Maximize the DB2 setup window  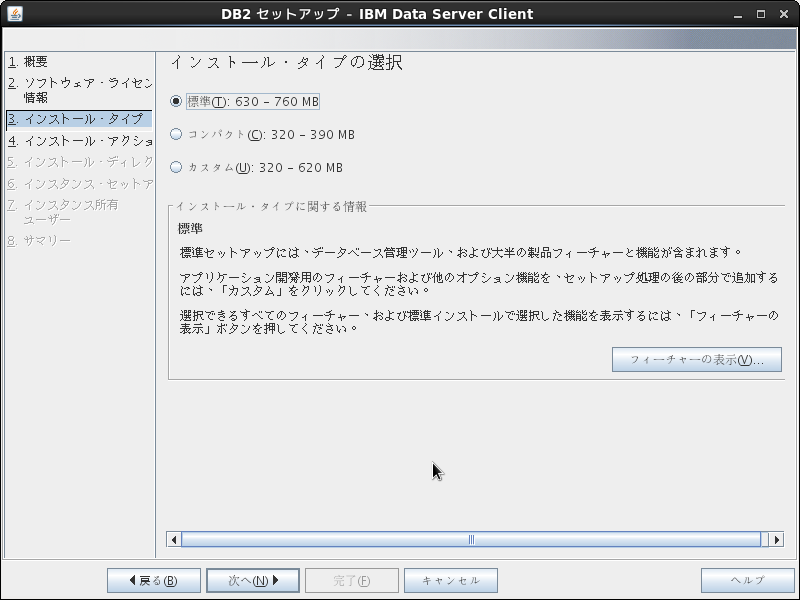(761, 14)
